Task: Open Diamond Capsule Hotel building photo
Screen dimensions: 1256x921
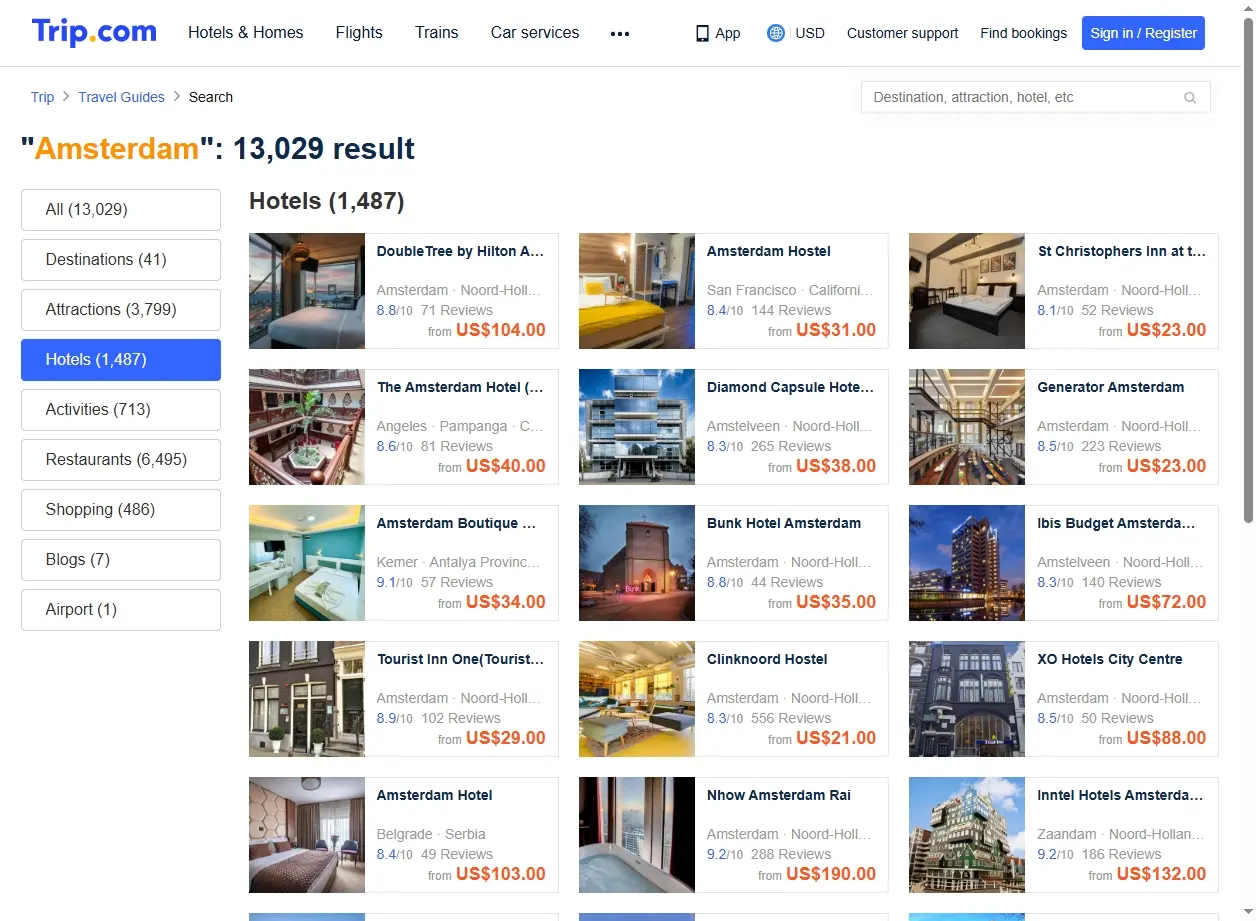Action: pos(637,427)
